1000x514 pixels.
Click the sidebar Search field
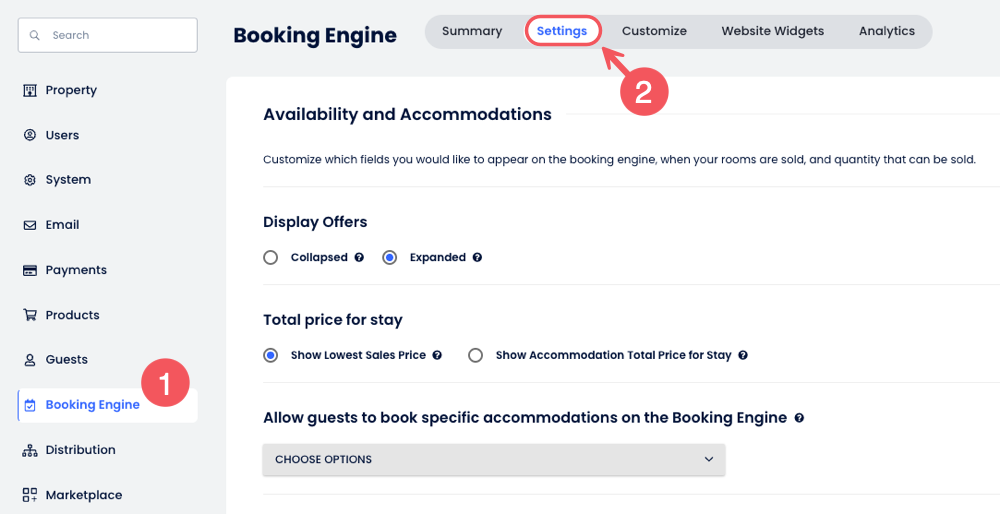(x=108, y=35)
